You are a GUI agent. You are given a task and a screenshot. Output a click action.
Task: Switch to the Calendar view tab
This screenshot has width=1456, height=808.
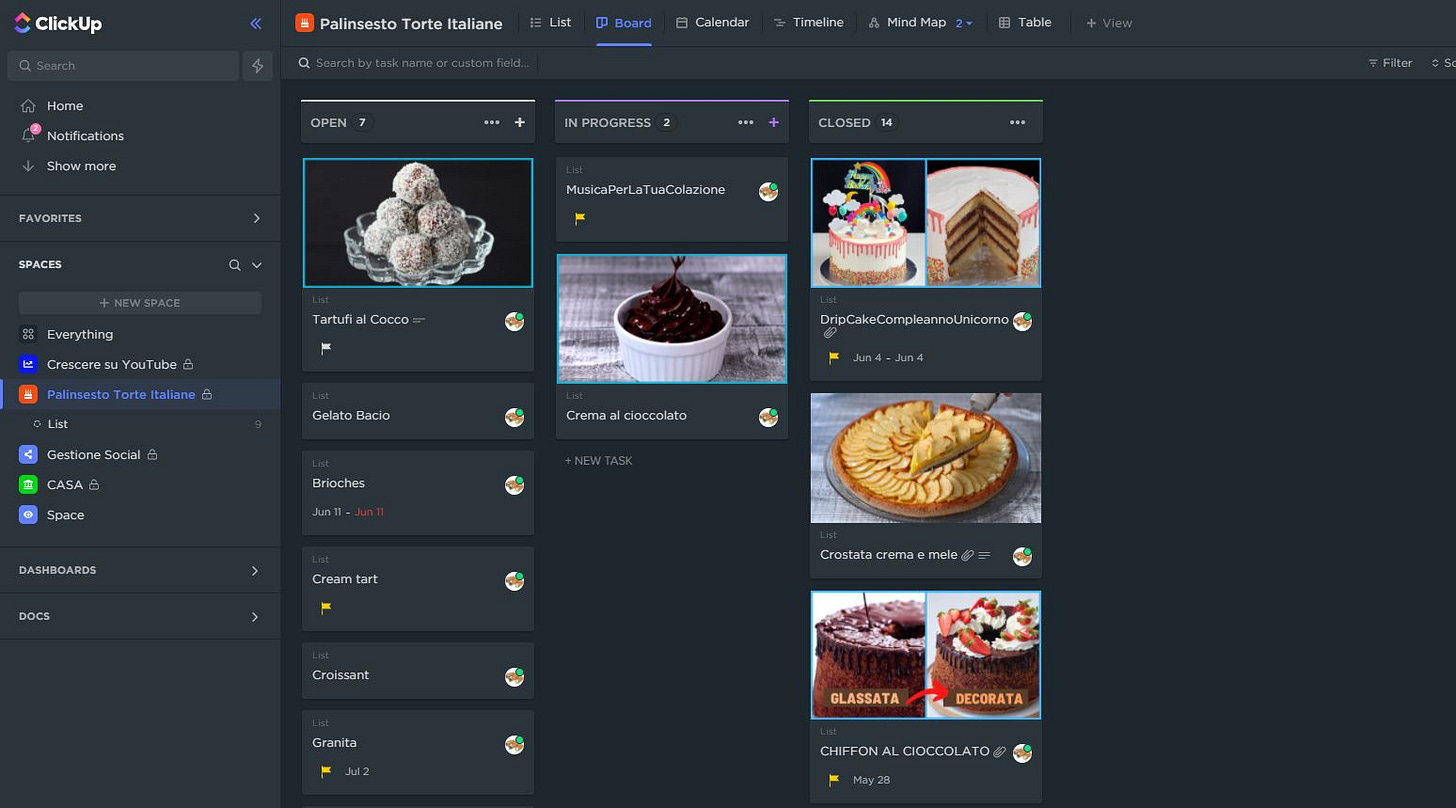click(713, 22)
